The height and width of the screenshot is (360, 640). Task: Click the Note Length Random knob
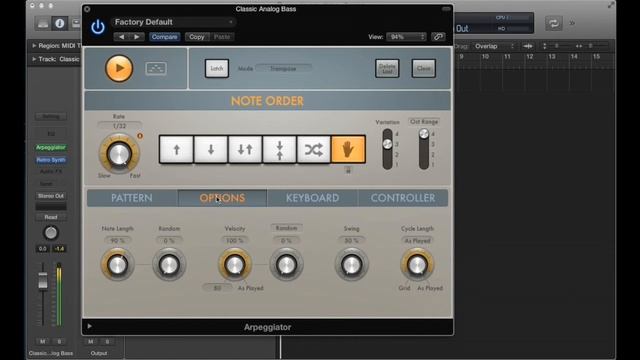169,265
